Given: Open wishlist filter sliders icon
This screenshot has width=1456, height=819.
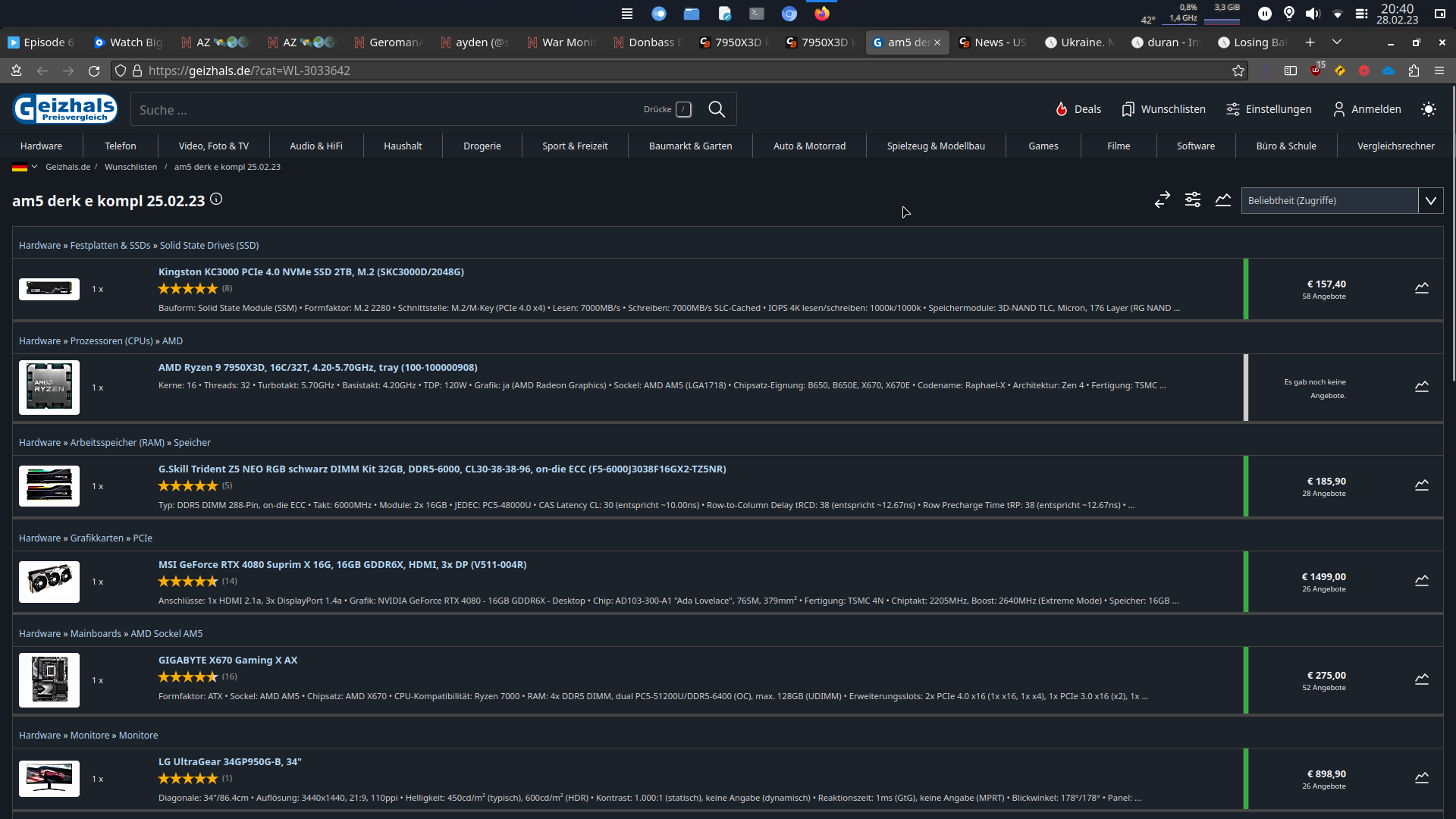Looking at the screenshot, I should coord(1193,200).
